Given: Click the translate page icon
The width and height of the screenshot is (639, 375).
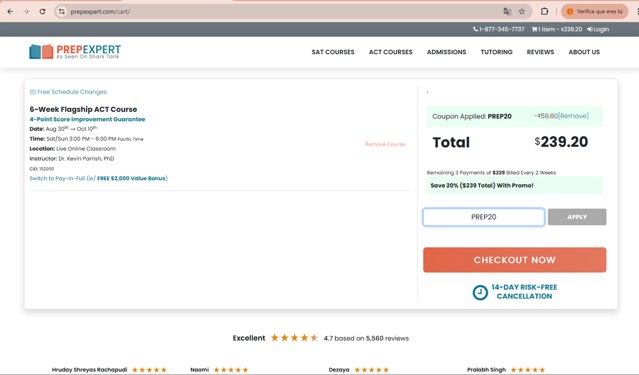Looking at the screenshot, I should [507, 11].
